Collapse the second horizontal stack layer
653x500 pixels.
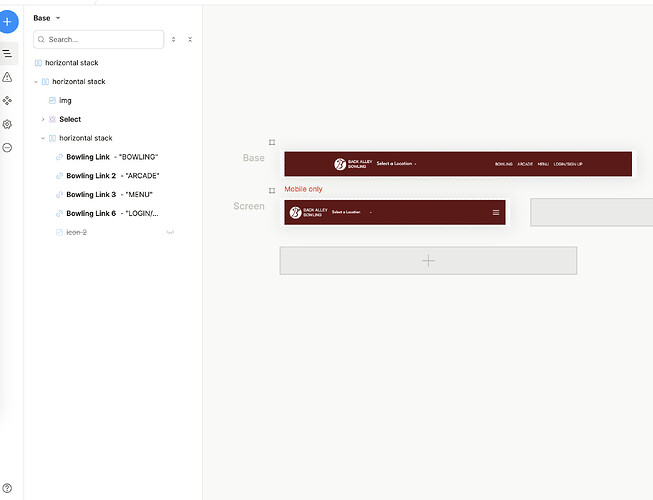(x=36, y=82)
